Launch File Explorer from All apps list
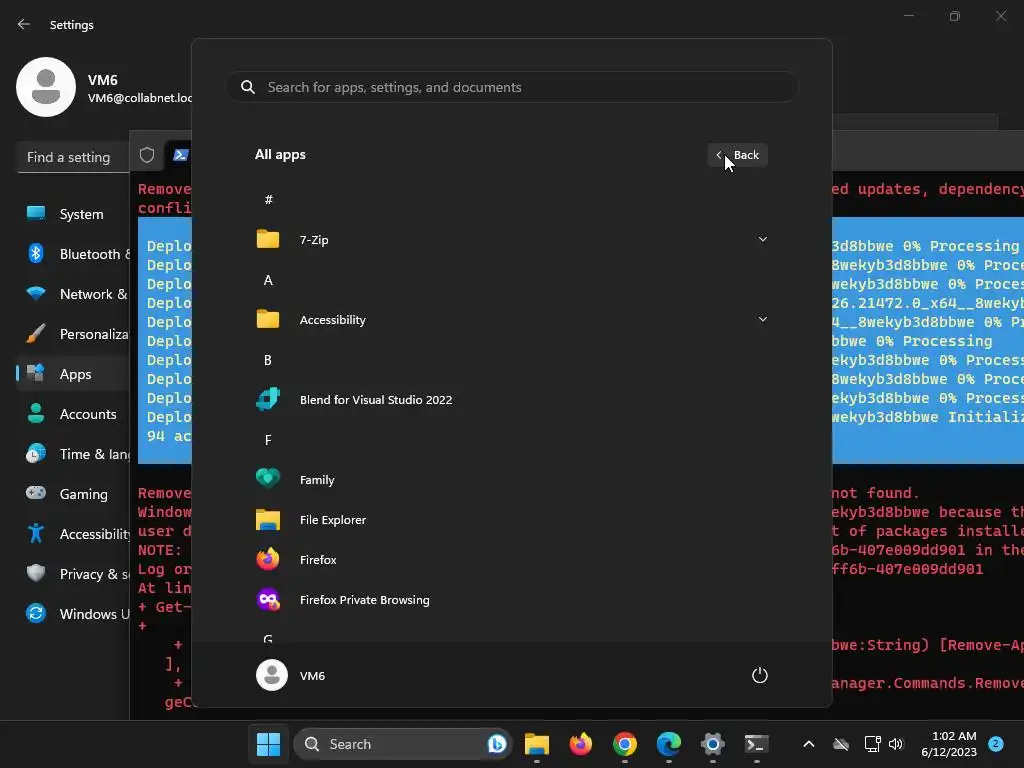Viewport: 1024px width, 768px height. pyautogui.click(x=511, y=520)
